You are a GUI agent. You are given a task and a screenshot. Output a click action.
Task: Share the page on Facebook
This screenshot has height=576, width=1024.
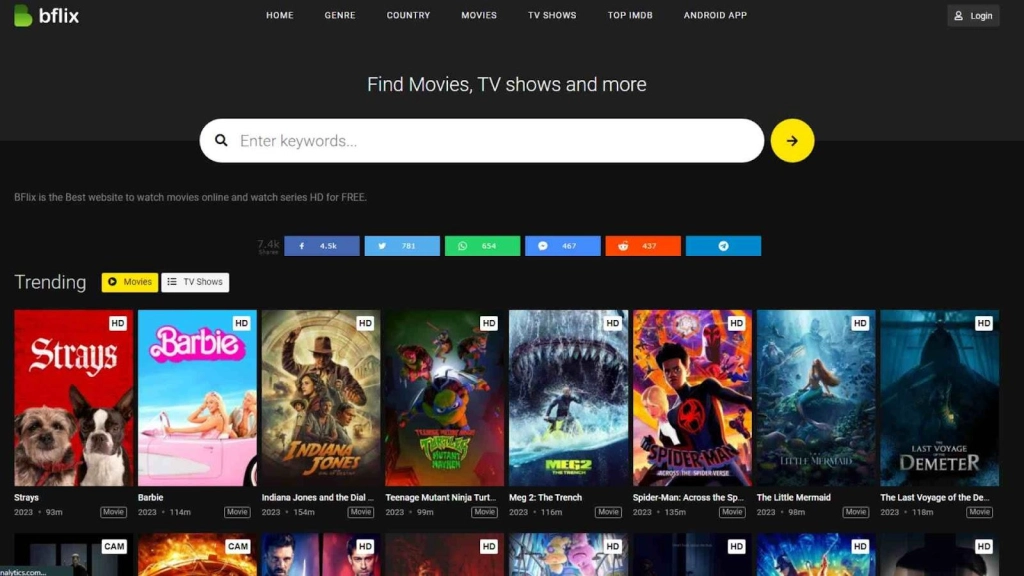point(321,245)
